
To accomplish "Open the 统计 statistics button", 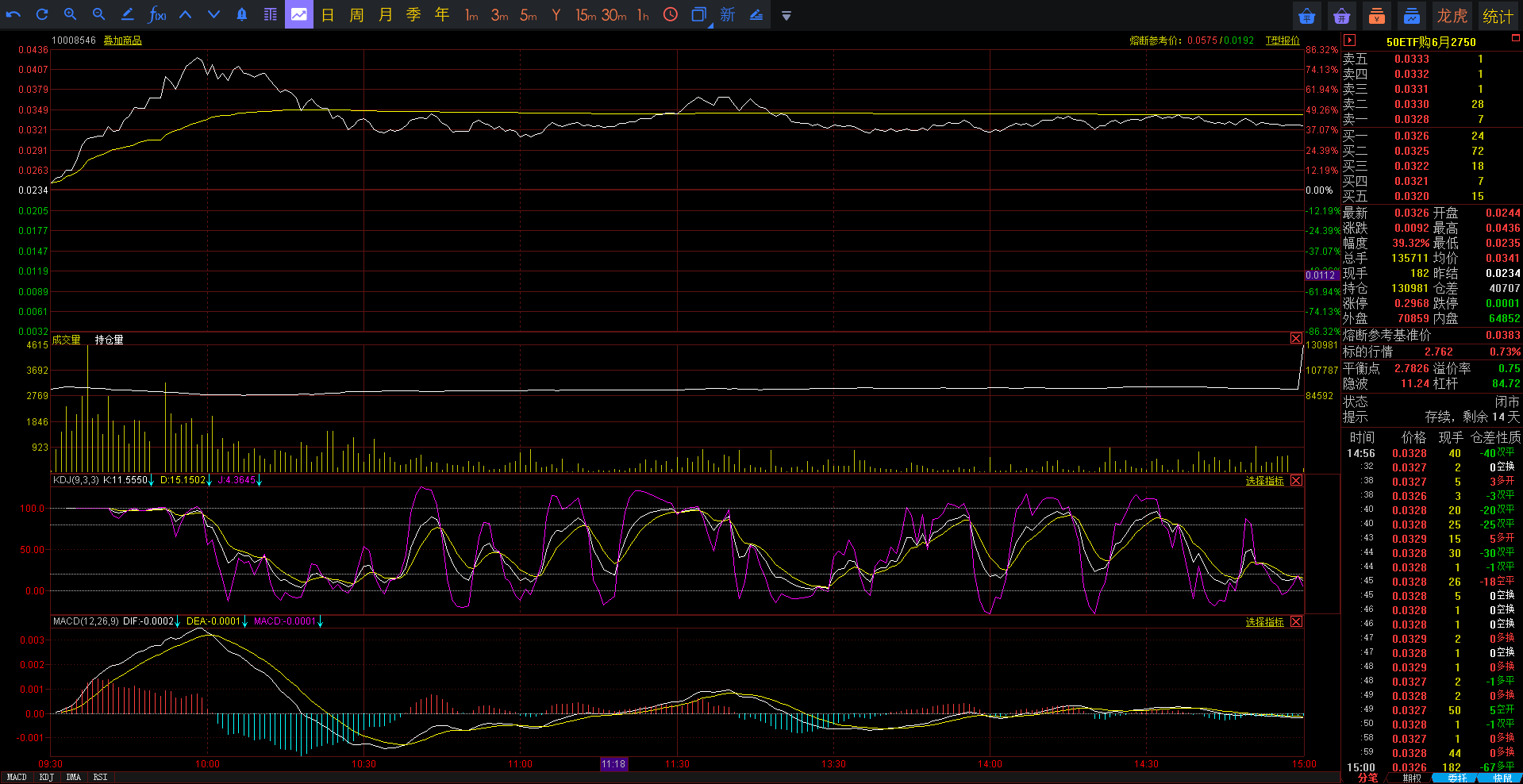I will click(1498, 15).
